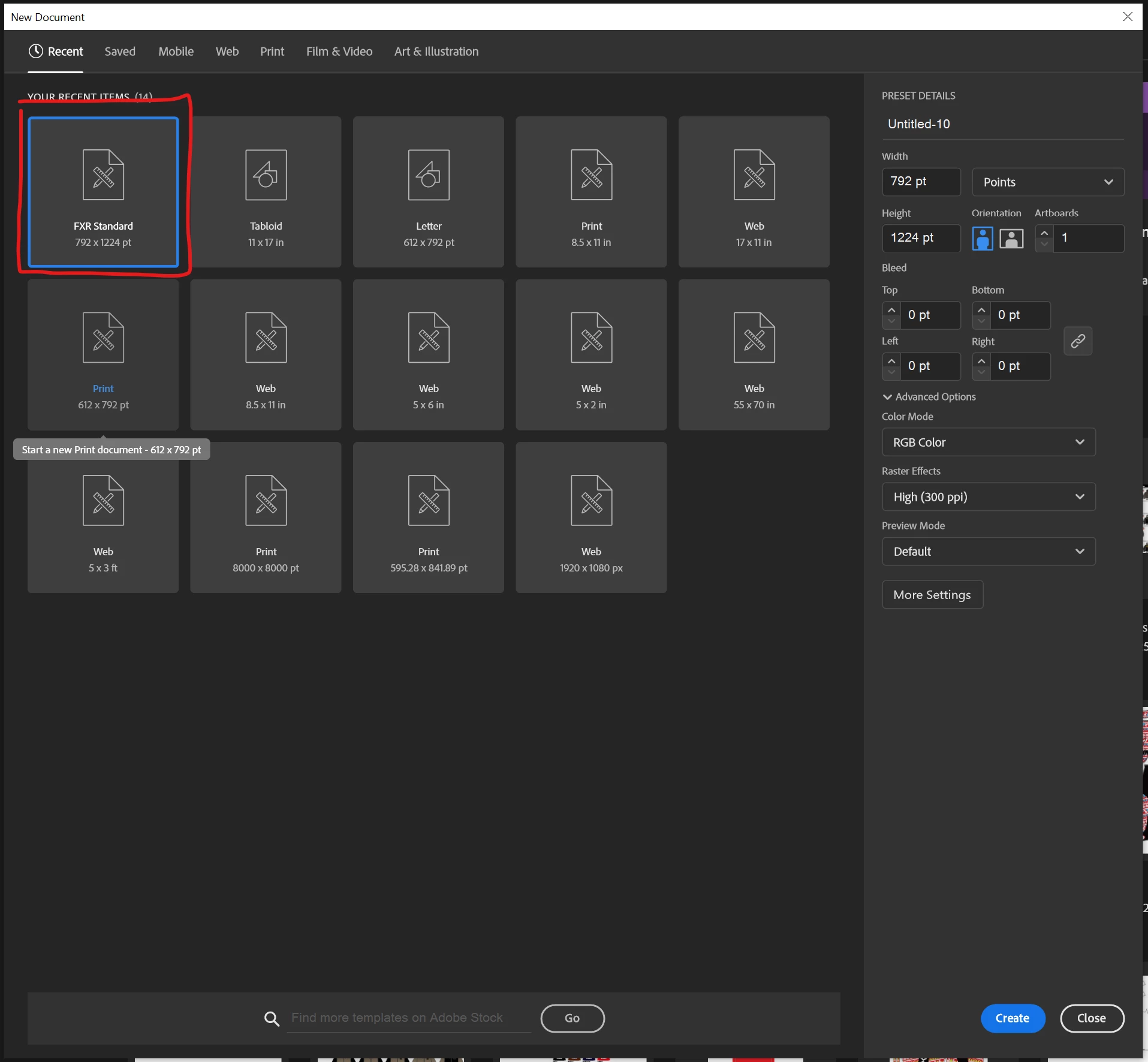Go to the Print tab
The height and width of the screenshot is (1062, 1148).
click(272, 52)
